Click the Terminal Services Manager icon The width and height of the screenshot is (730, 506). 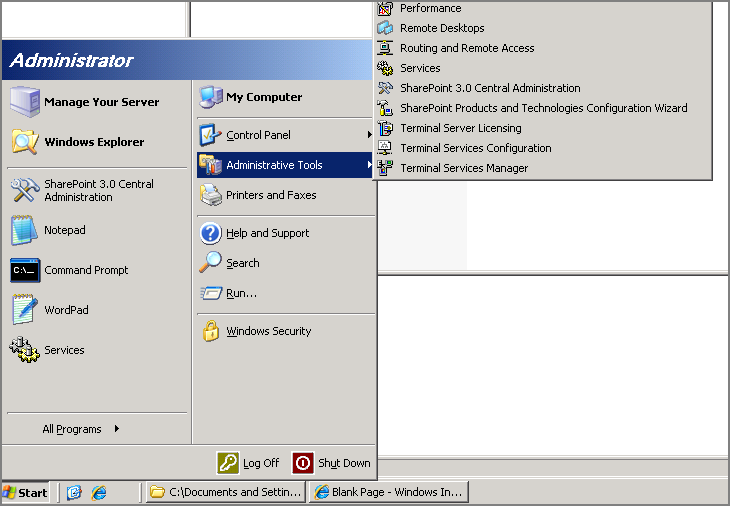point(385,168)
